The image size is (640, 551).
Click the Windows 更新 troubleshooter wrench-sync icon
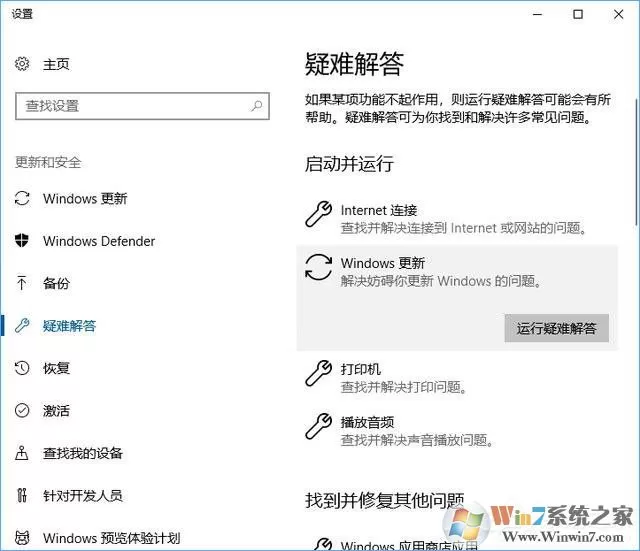pyautogui.click(x=318, y=267)
